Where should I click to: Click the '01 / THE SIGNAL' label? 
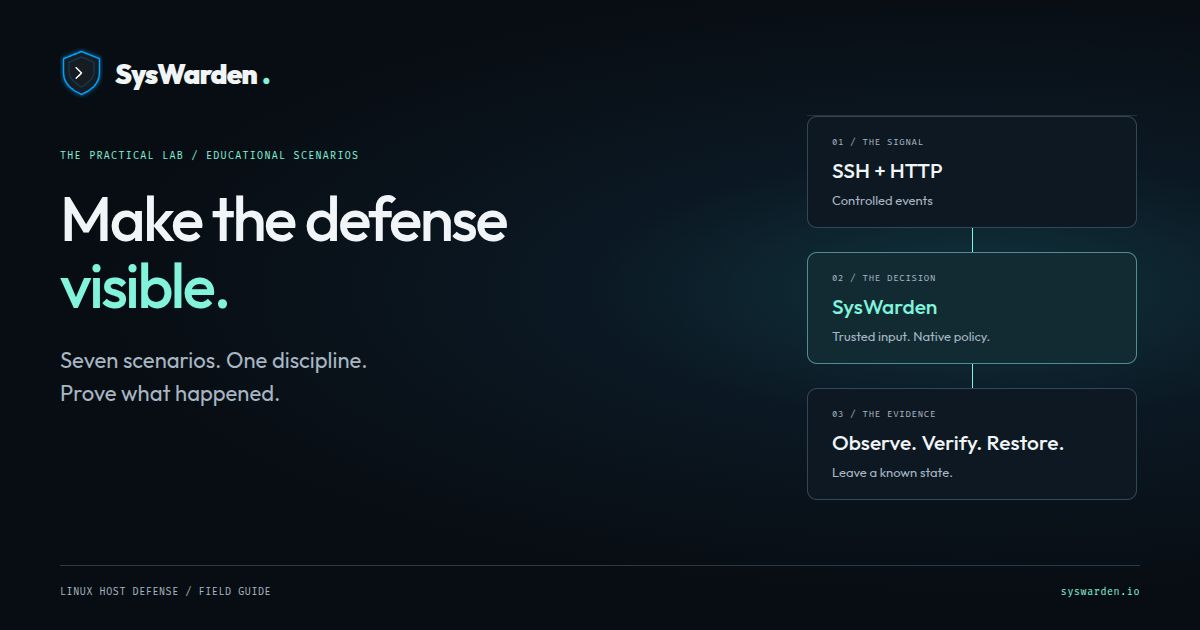[878, 142]
